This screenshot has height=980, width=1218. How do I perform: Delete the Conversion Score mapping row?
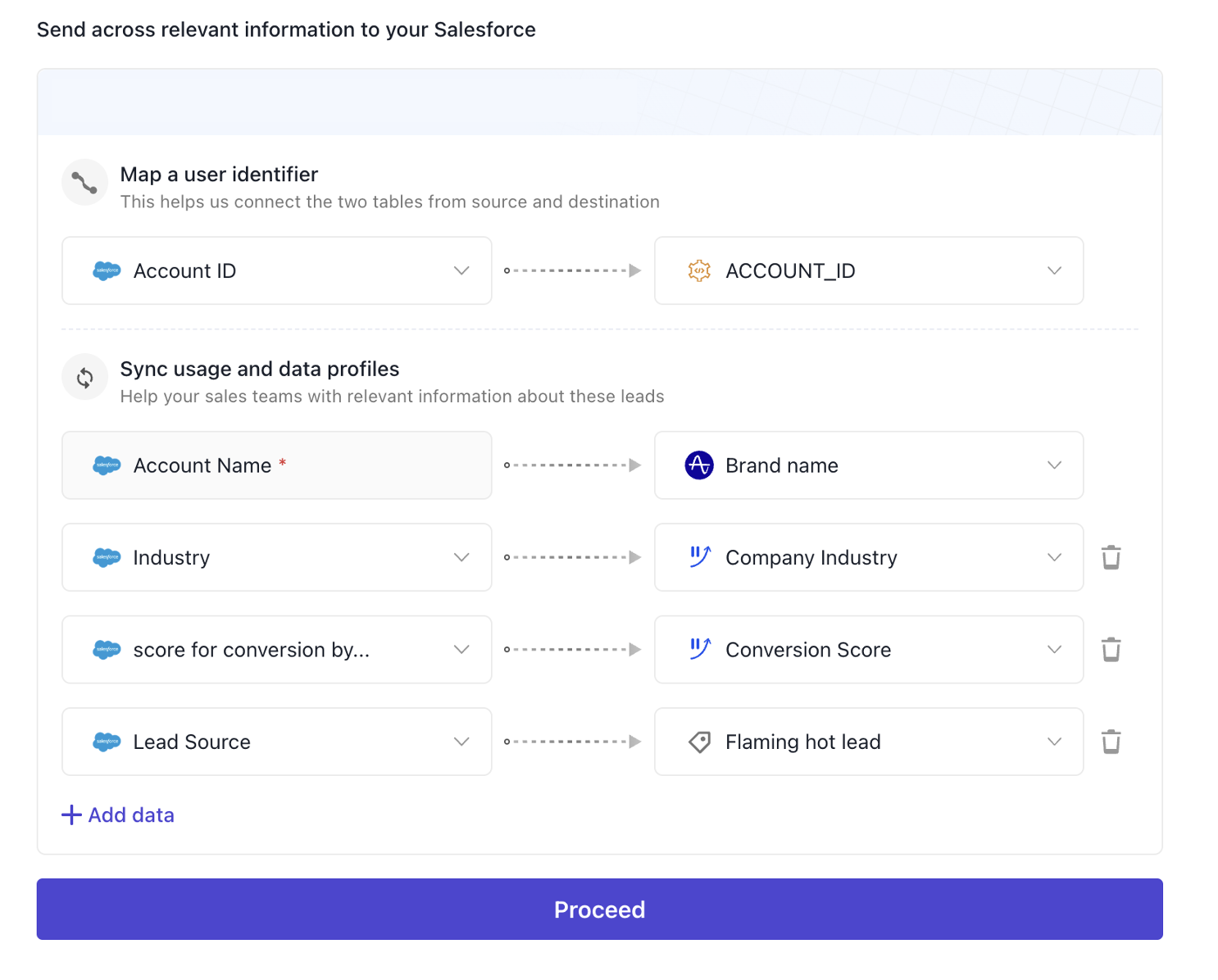(1111, 650)
